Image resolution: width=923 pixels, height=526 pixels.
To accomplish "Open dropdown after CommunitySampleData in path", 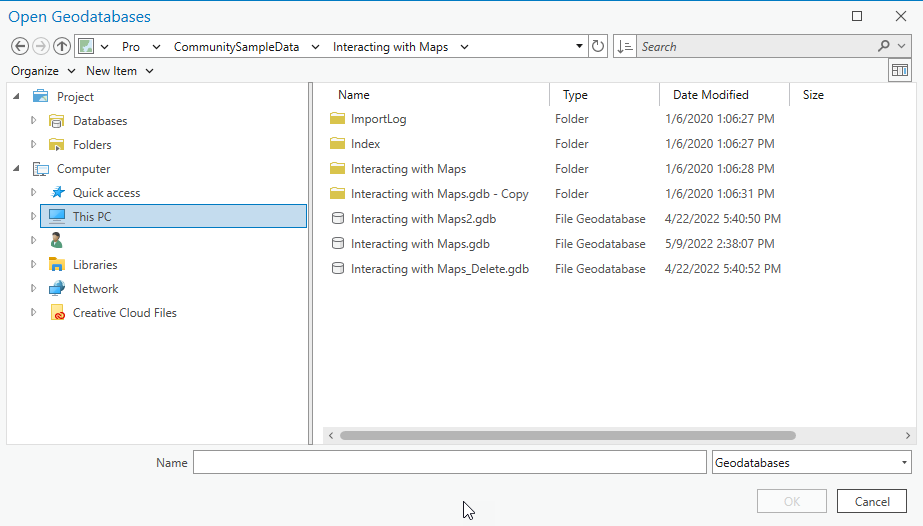I will click(315, 46).
